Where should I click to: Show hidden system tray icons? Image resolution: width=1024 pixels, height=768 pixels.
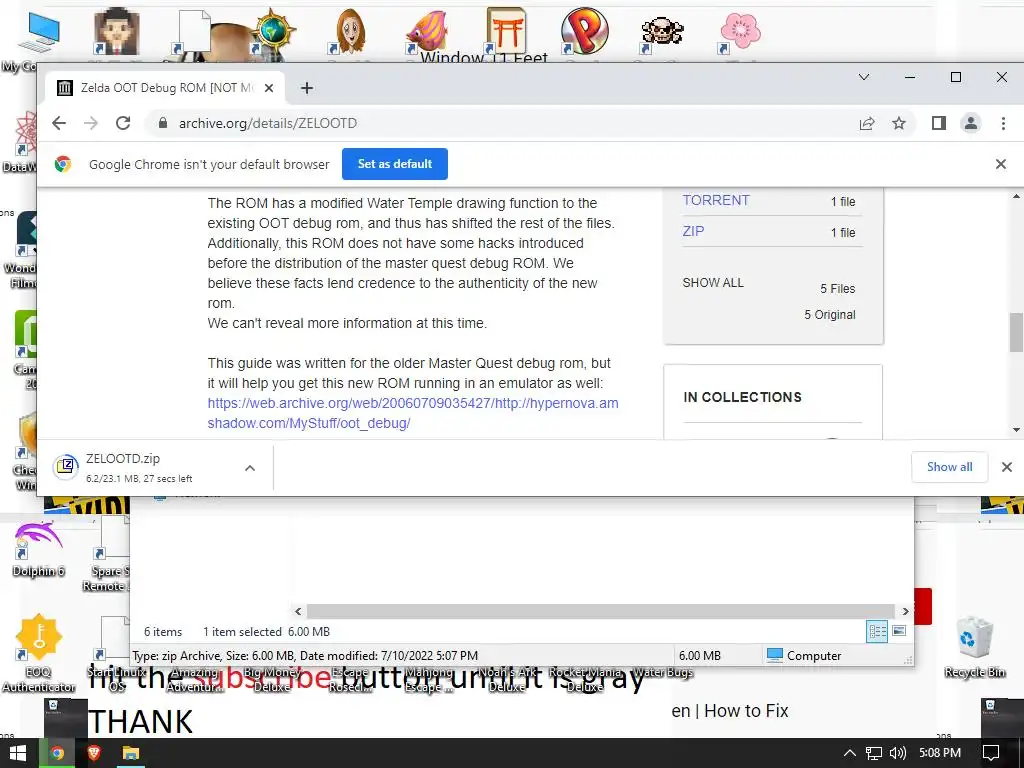[x=849, y=753]
